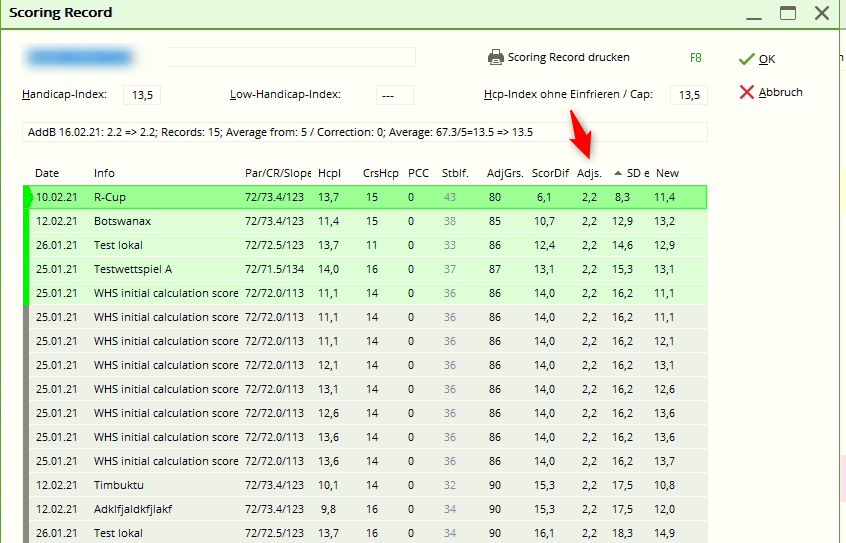
Task: Click the Hcp-Index ohne Einfrieren value field
Action: point(688,95)
